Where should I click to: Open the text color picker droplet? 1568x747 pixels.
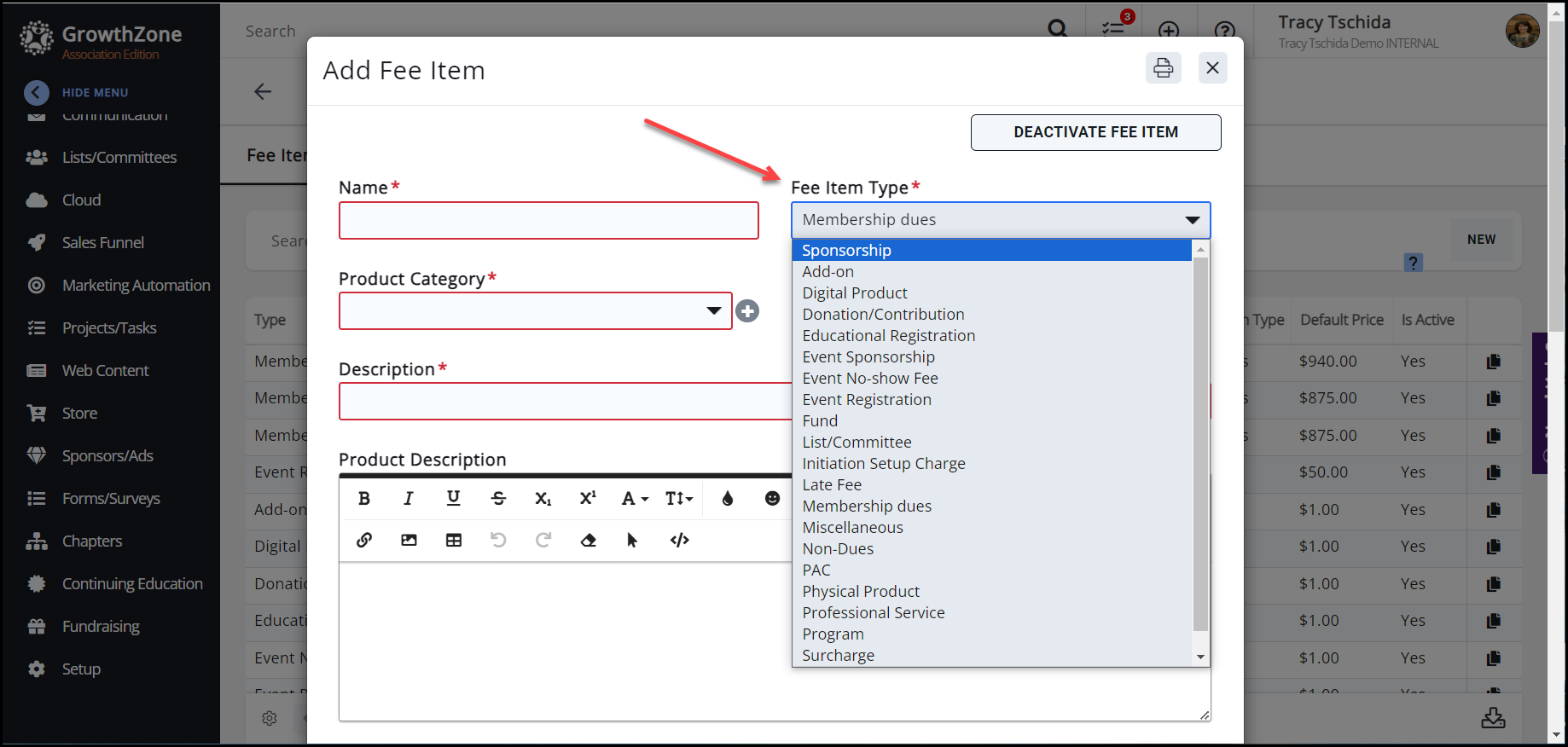coord(728,499)
